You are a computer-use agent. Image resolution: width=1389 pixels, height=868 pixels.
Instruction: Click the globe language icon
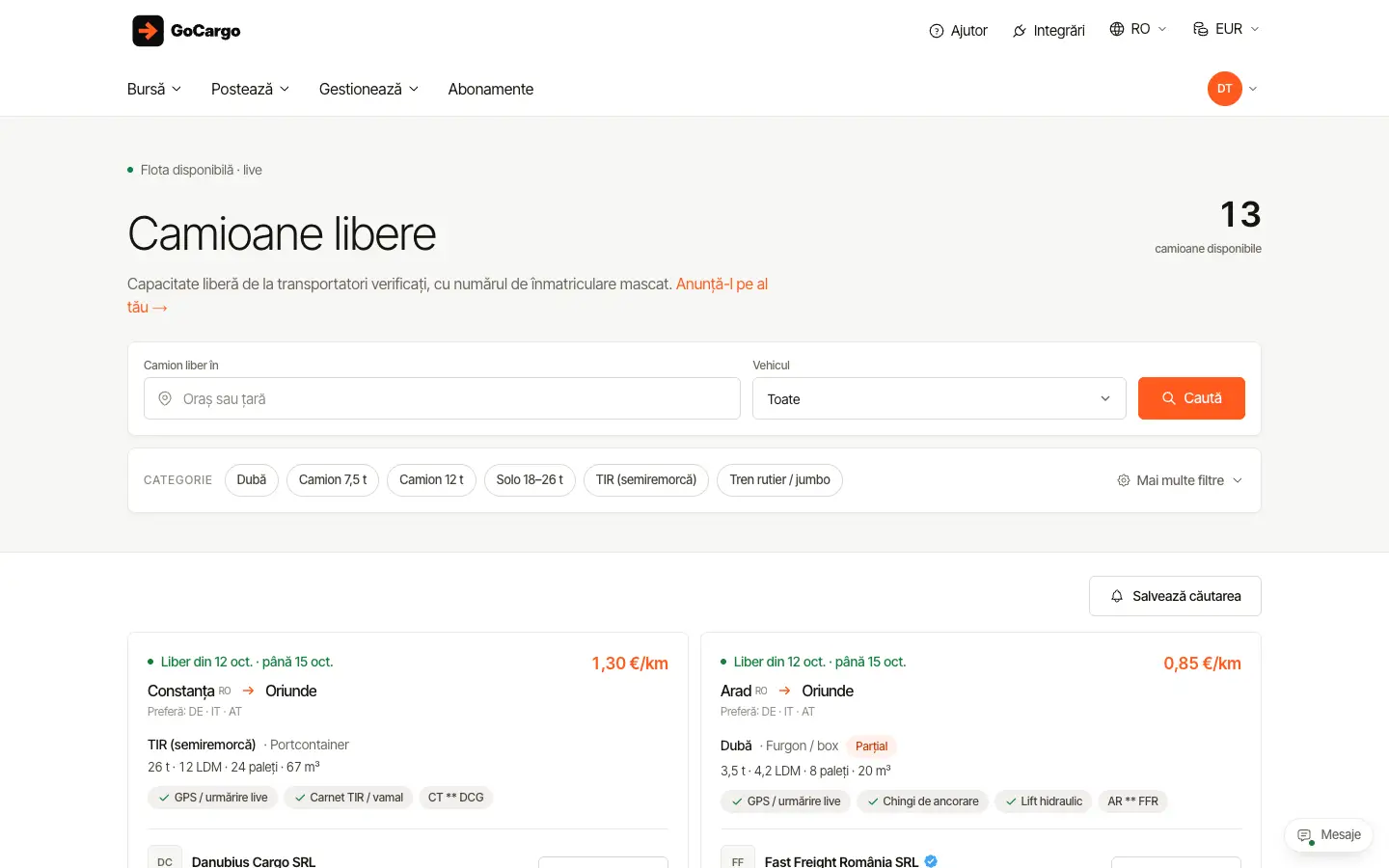click(1117, 29)
